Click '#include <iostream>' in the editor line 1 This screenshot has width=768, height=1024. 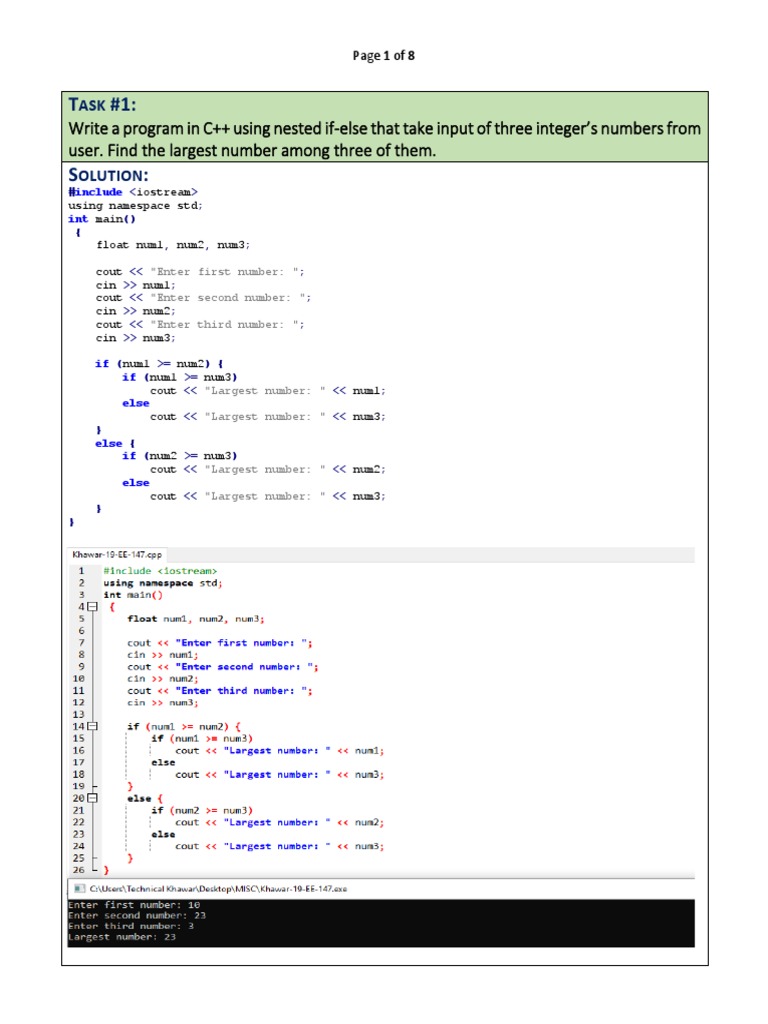(160, 571)
